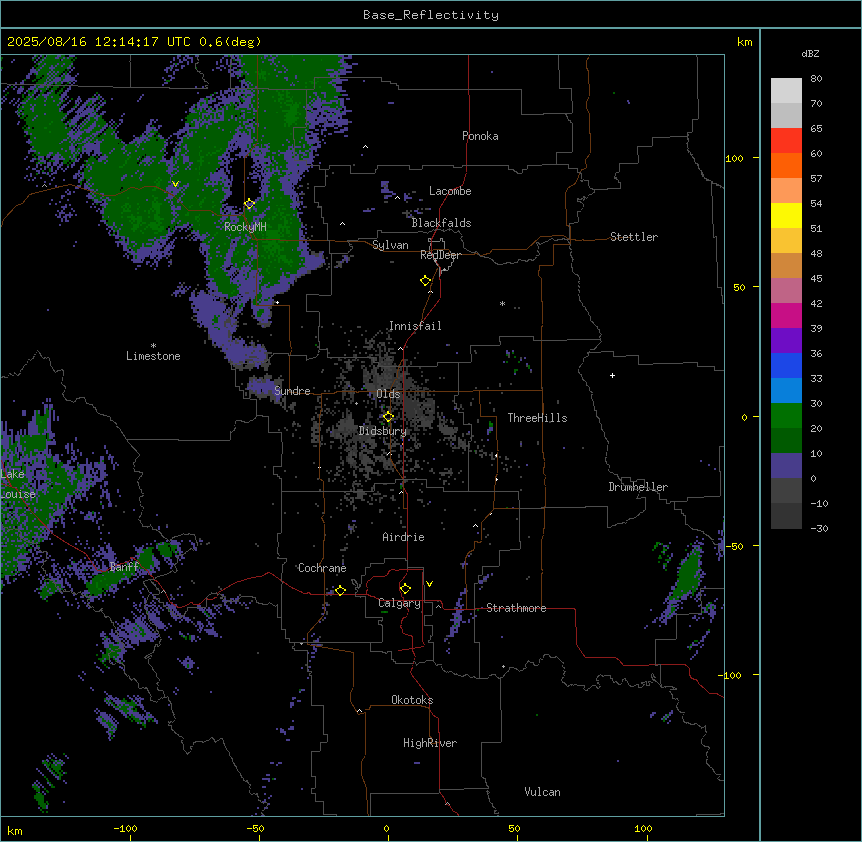Click the Banff town label
The image size is (862, 842).
[124, 567]
